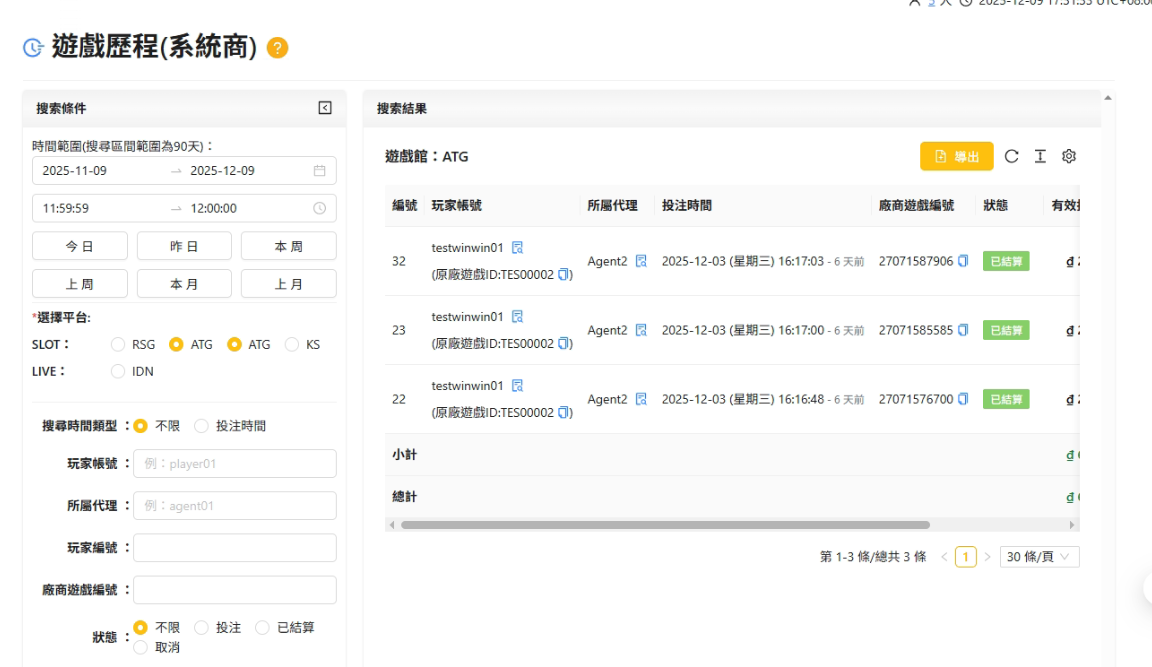
Task: Click next page arrow in pagination
Action: pyautogui.click(x=987, y=557)
